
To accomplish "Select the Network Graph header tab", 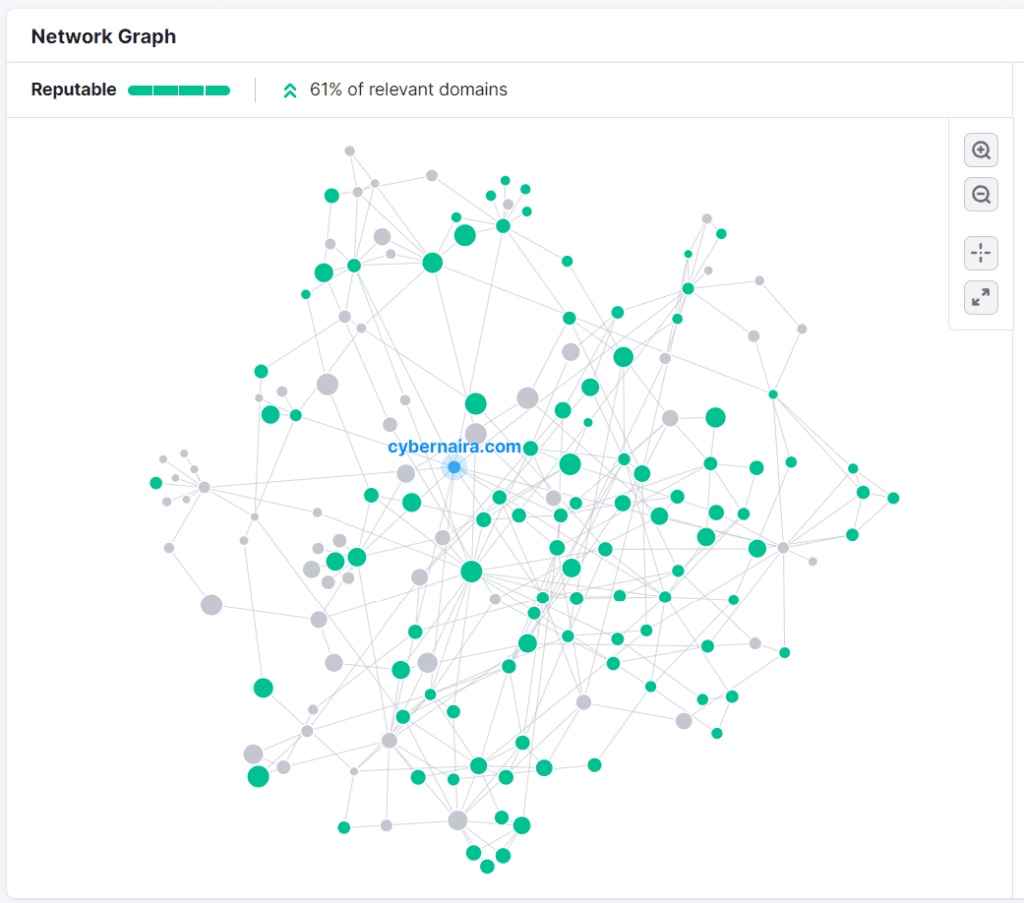I will pos(103,36).
